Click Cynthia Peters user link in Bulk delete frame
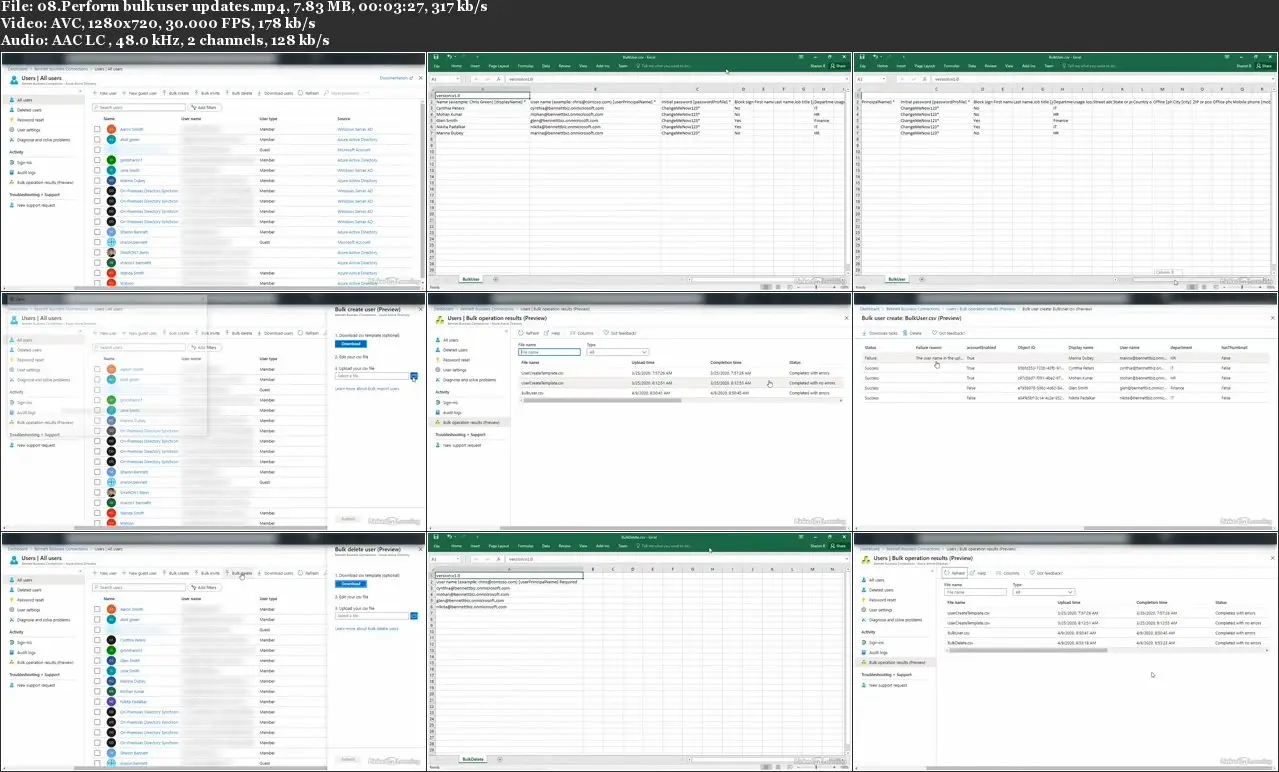 pos(132,640)
